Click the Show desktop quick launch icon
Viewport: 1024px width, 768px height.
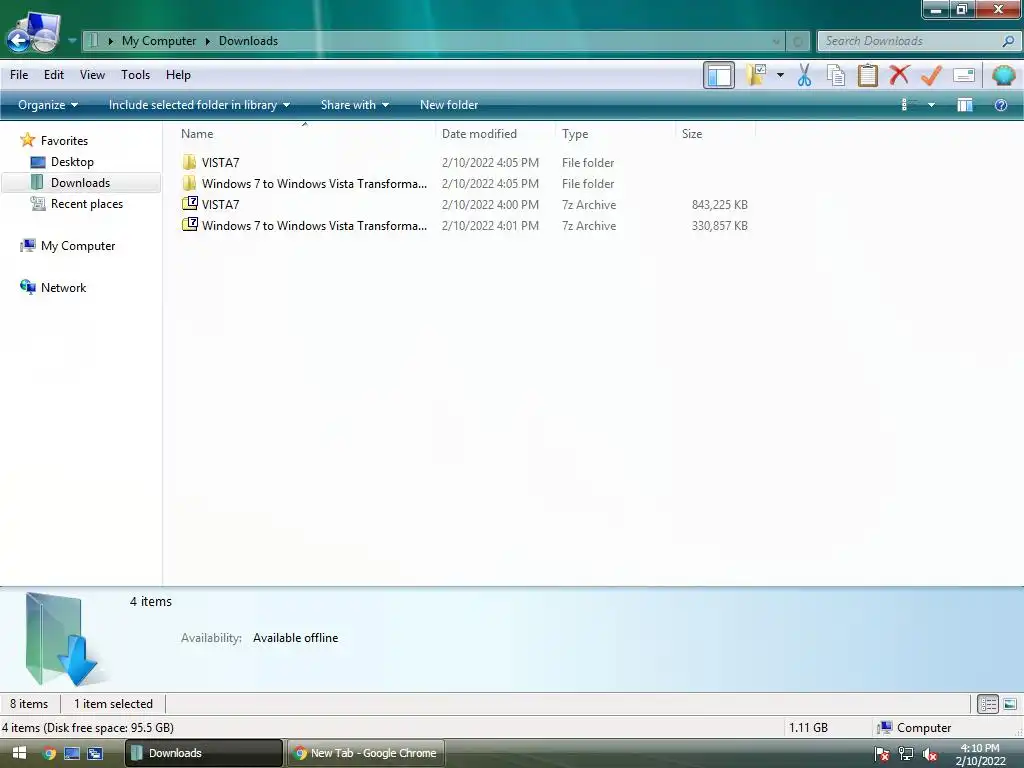coord(72,753)
